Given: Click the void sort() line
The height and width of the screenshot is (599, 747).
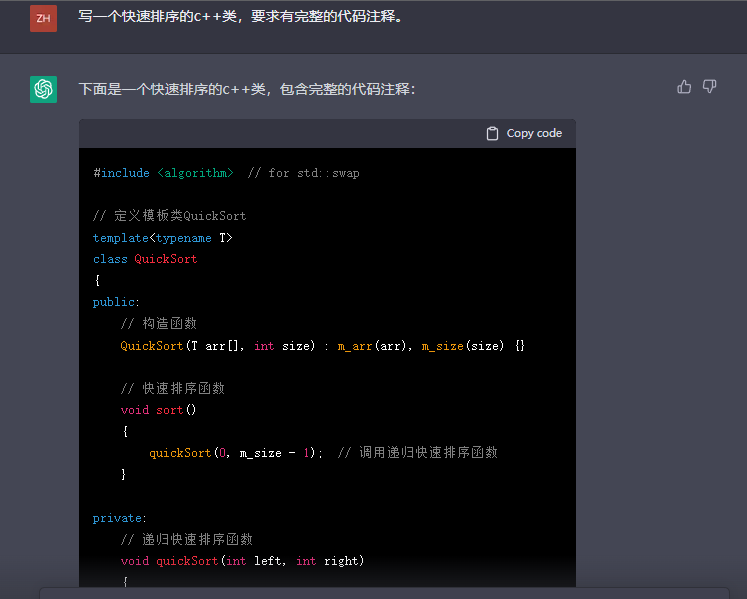Looking at the screenshot, I should click(158, 410).
